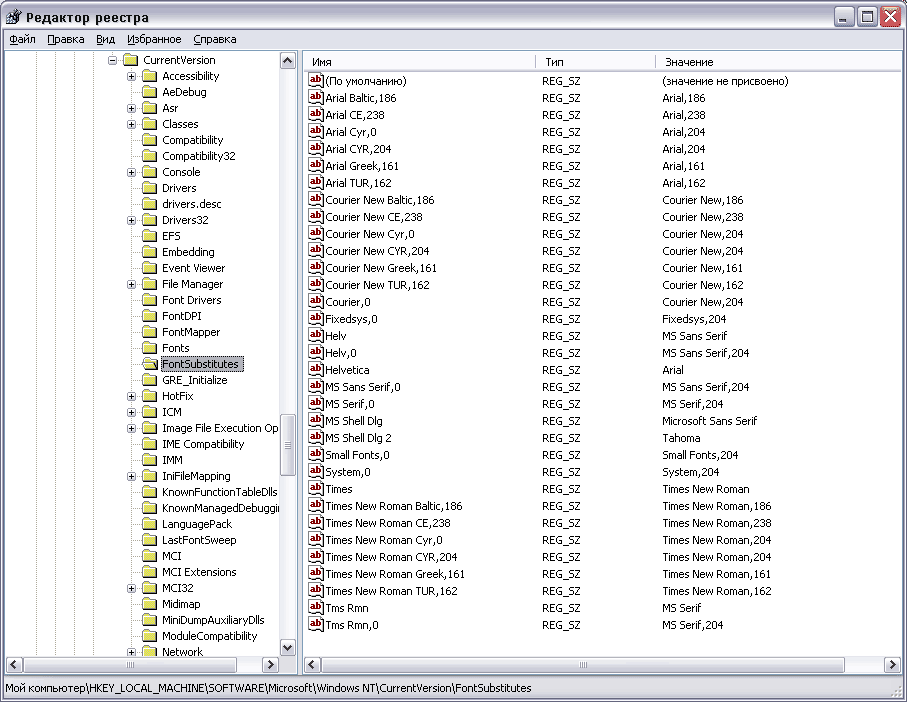Click the LanguagePack folder icon
This screenshot has height=702, width=907.
click(150, 524)
